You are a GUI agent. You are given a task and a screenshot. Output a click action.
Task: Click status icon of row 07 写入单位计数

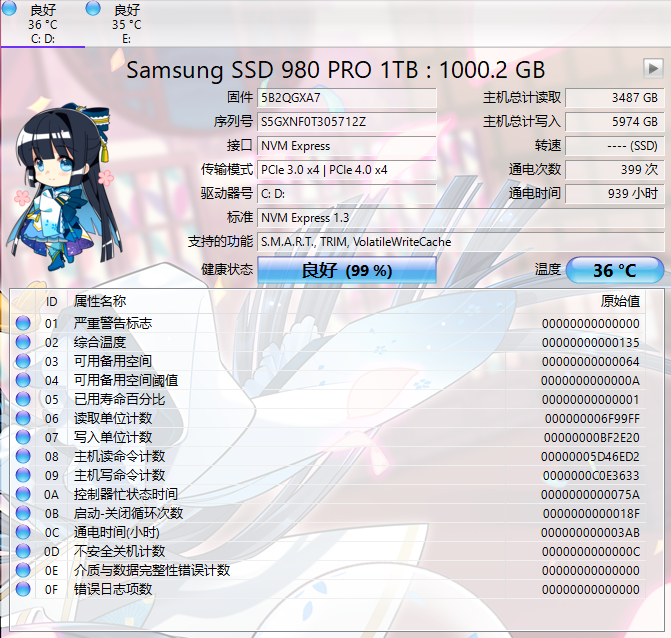coord(23,437)
